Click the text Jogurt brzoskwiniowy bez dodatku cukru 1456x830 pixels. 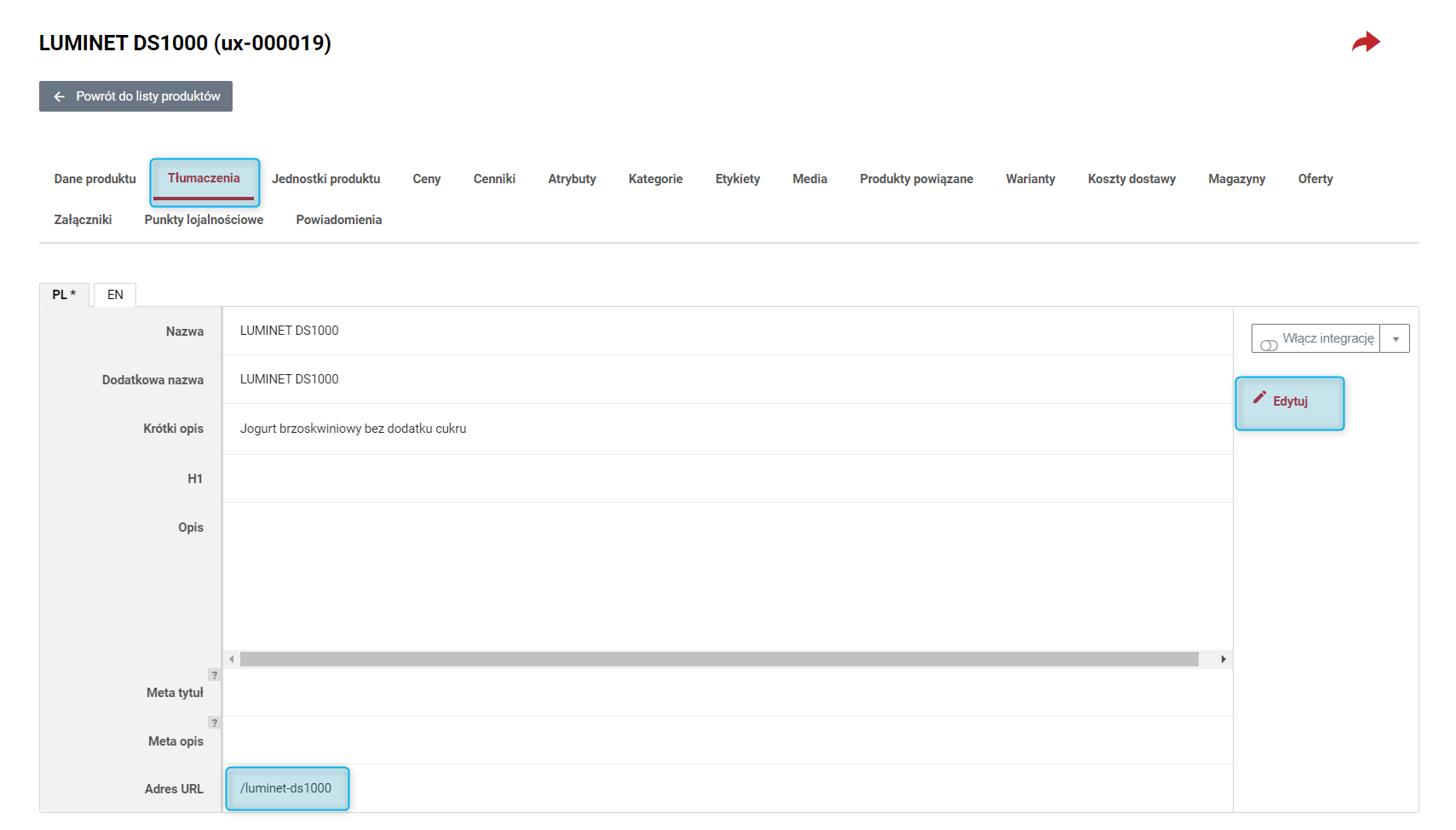(x=354, y=429)
